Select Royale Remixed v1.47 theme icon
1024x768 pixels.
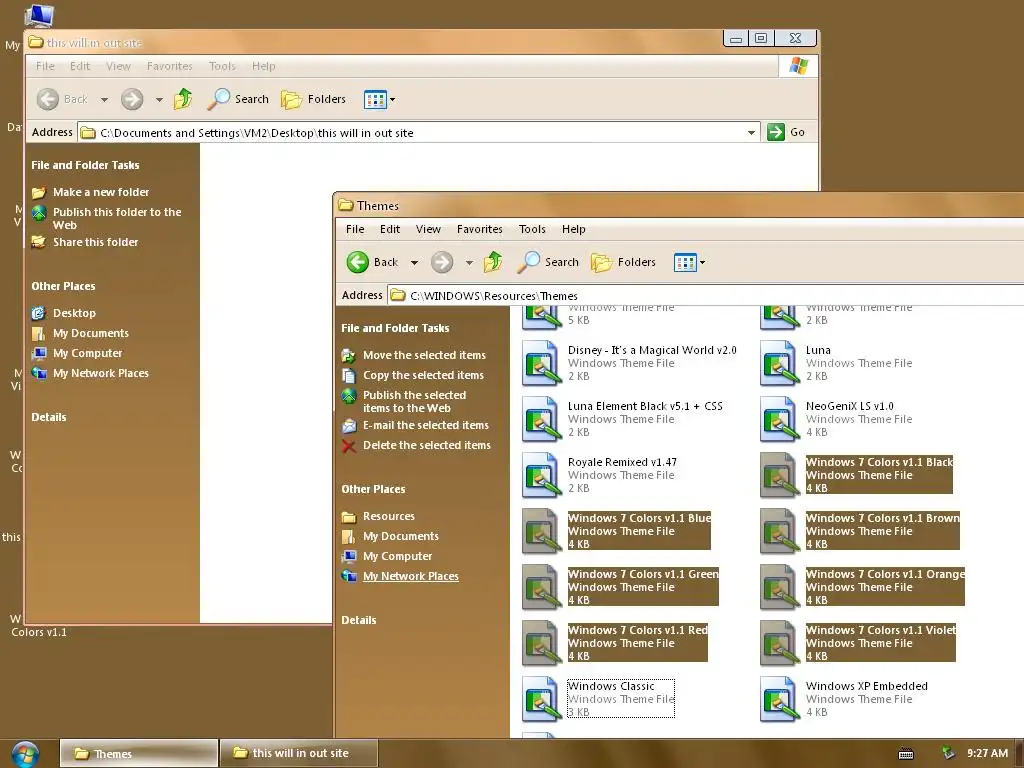541,475
